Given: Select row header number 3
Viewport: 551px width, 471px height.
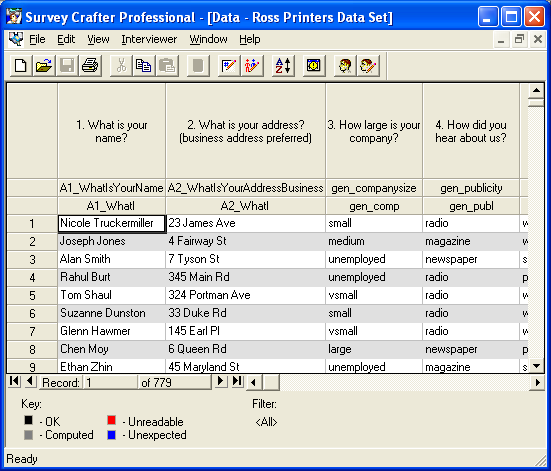Looking at the screenshot, I should coord(32,259).
